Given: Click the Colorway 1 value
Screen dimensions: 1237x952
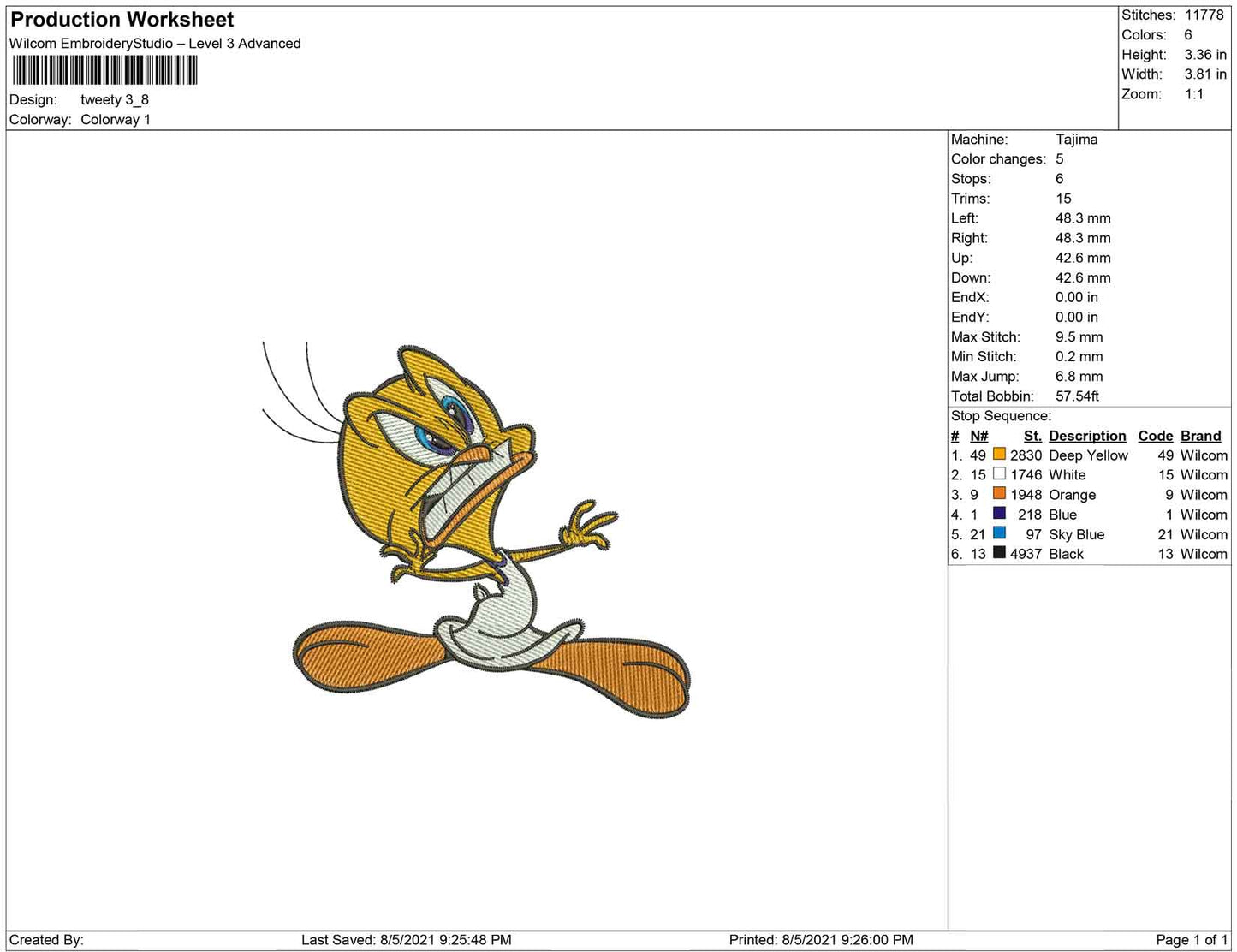Looking at the screenshot, I should pyautogui.click(x=116, y=119).
